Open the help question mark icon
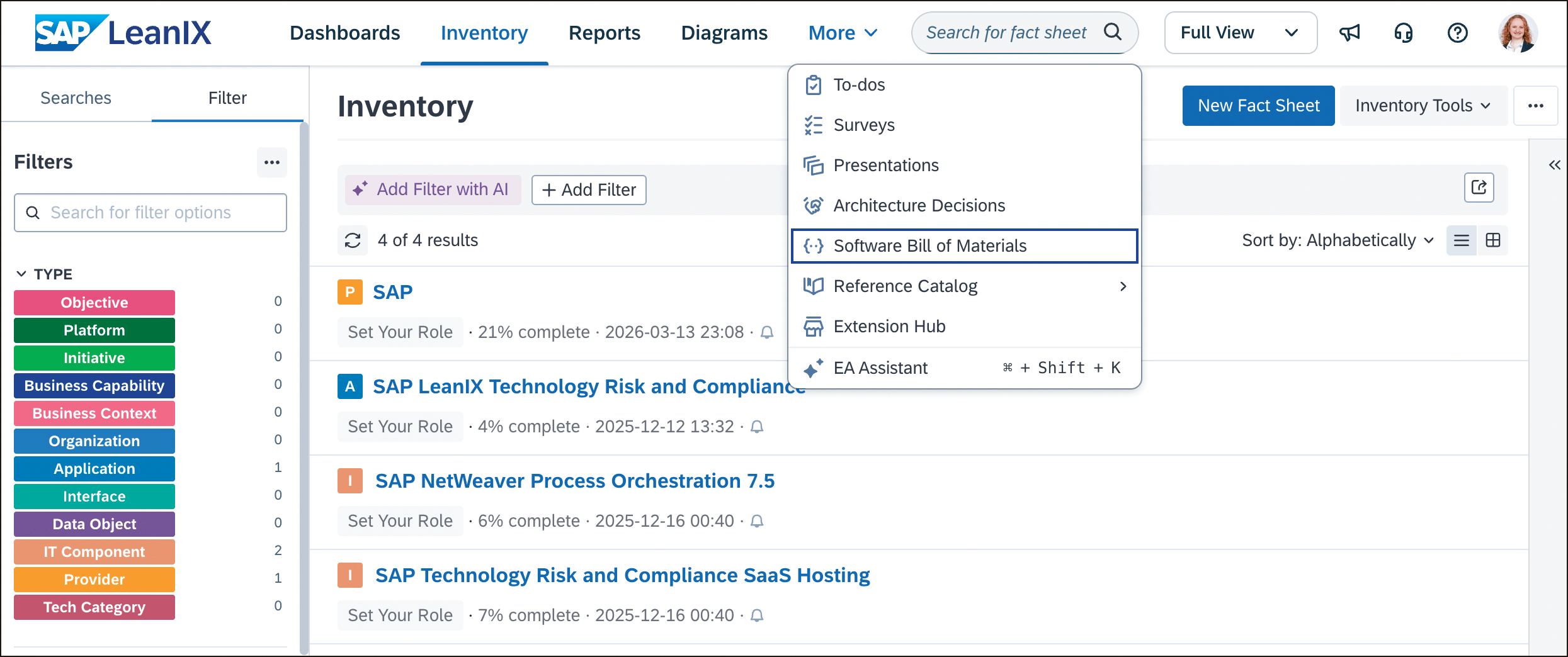Image resolution: width=1568 pixels, height=657 pixels. [1458, 33]
